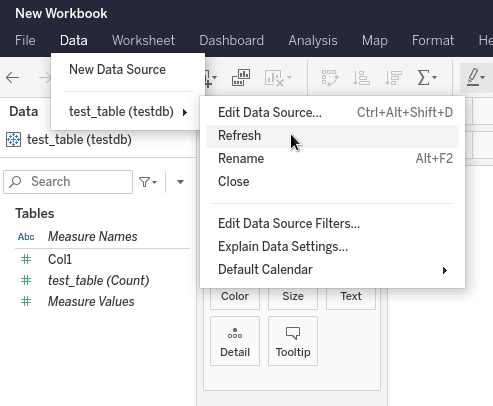Image resolution: width=493 pixels, height=406 pixels.
Task: Choose New Data Source option
Action: pyautogui.click(x=117, y=70)
